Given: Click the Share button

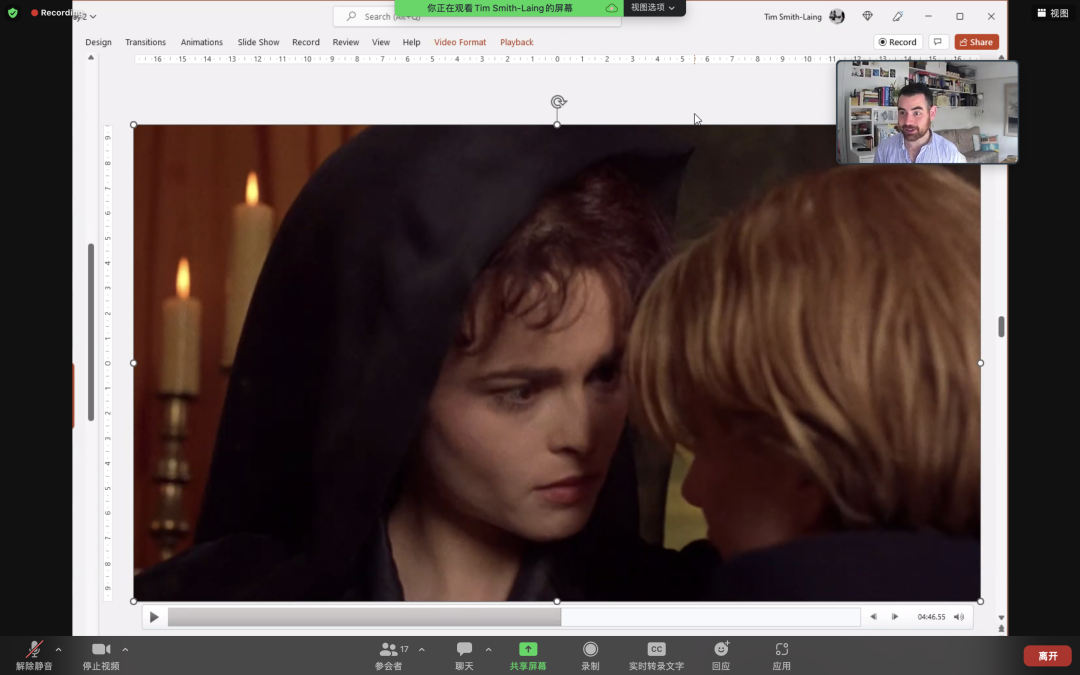Looking at the screenshot, I should 977,42.
